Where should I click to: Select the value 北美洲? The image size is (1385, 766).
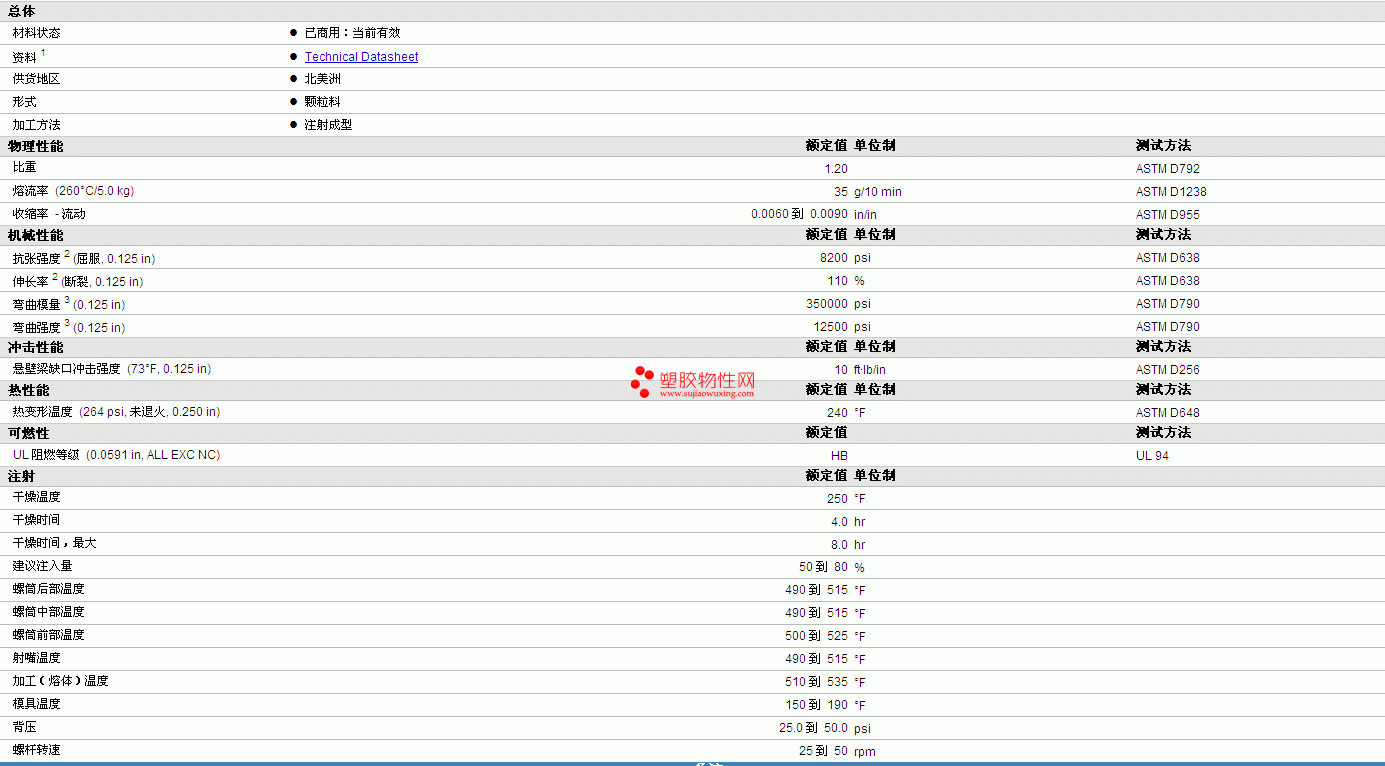[x=323, y=79]
